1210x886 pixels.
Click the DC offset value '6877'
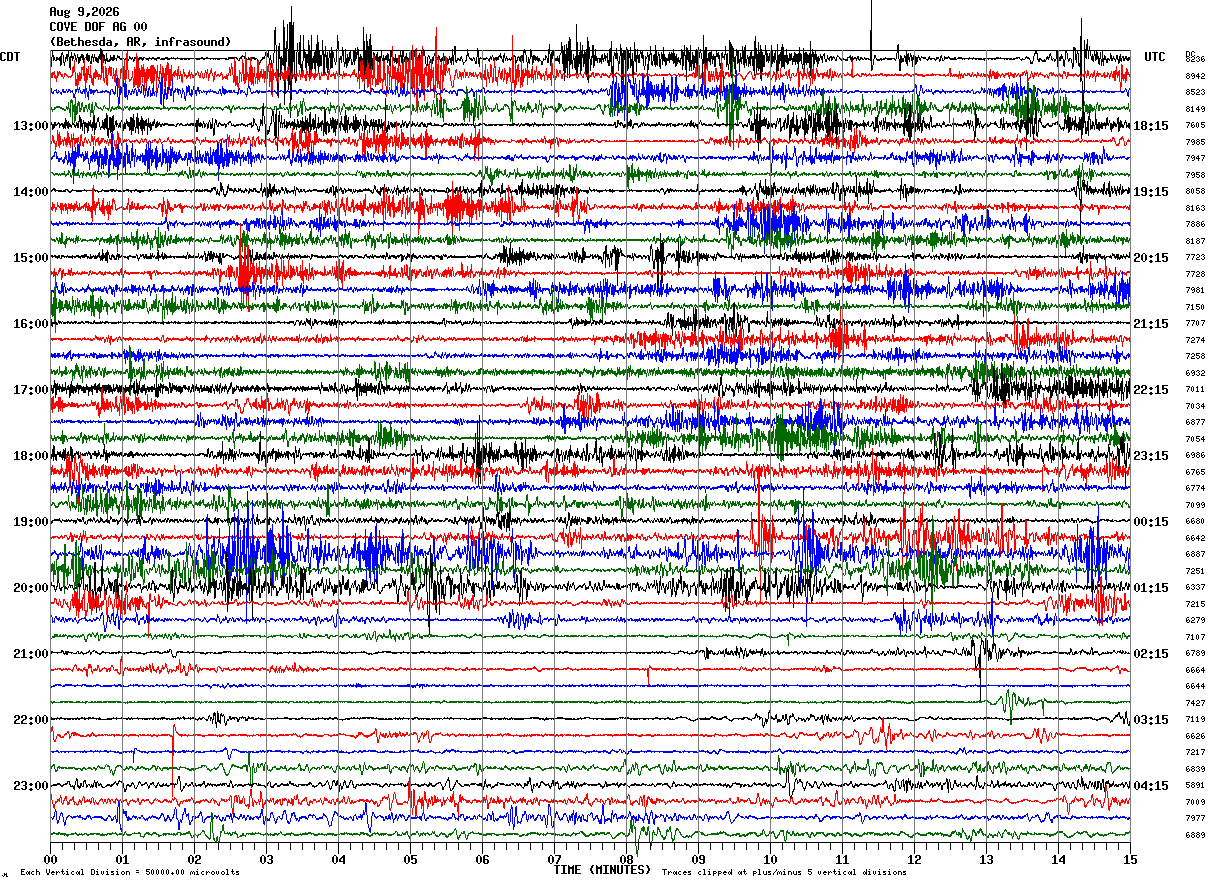click(1195, 423)
